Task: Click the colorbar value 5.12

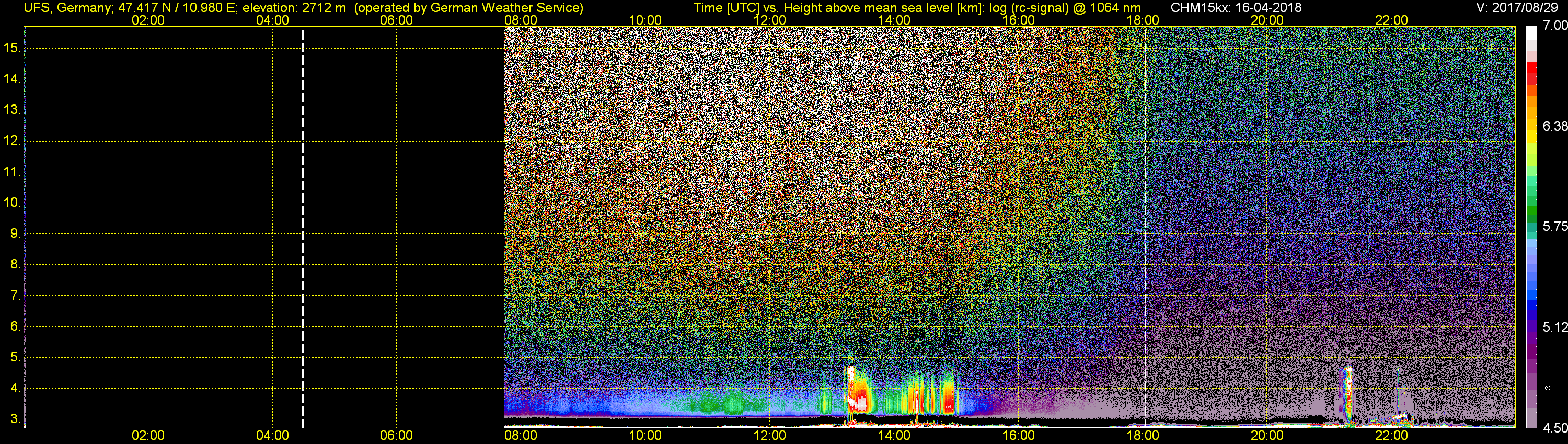Action: point(1554,327)
